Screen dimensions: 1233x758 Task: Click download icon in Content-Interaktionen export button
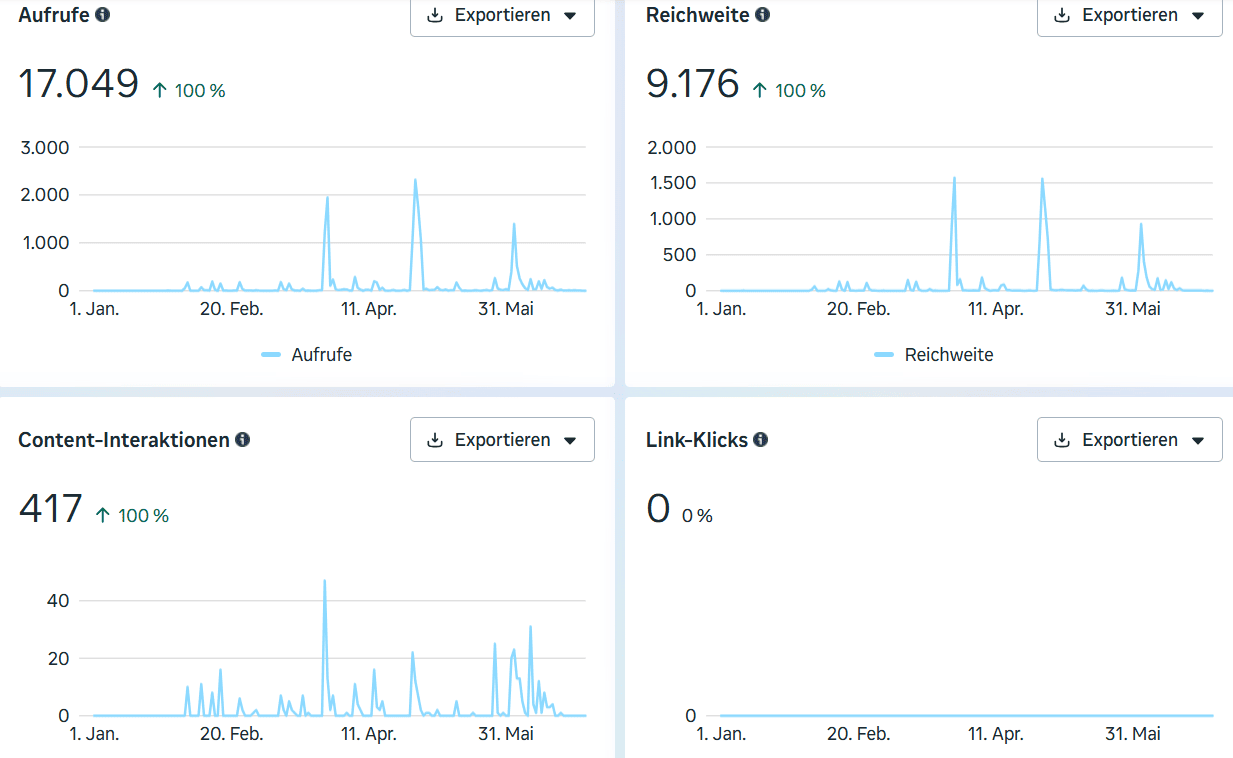point(435,441)
